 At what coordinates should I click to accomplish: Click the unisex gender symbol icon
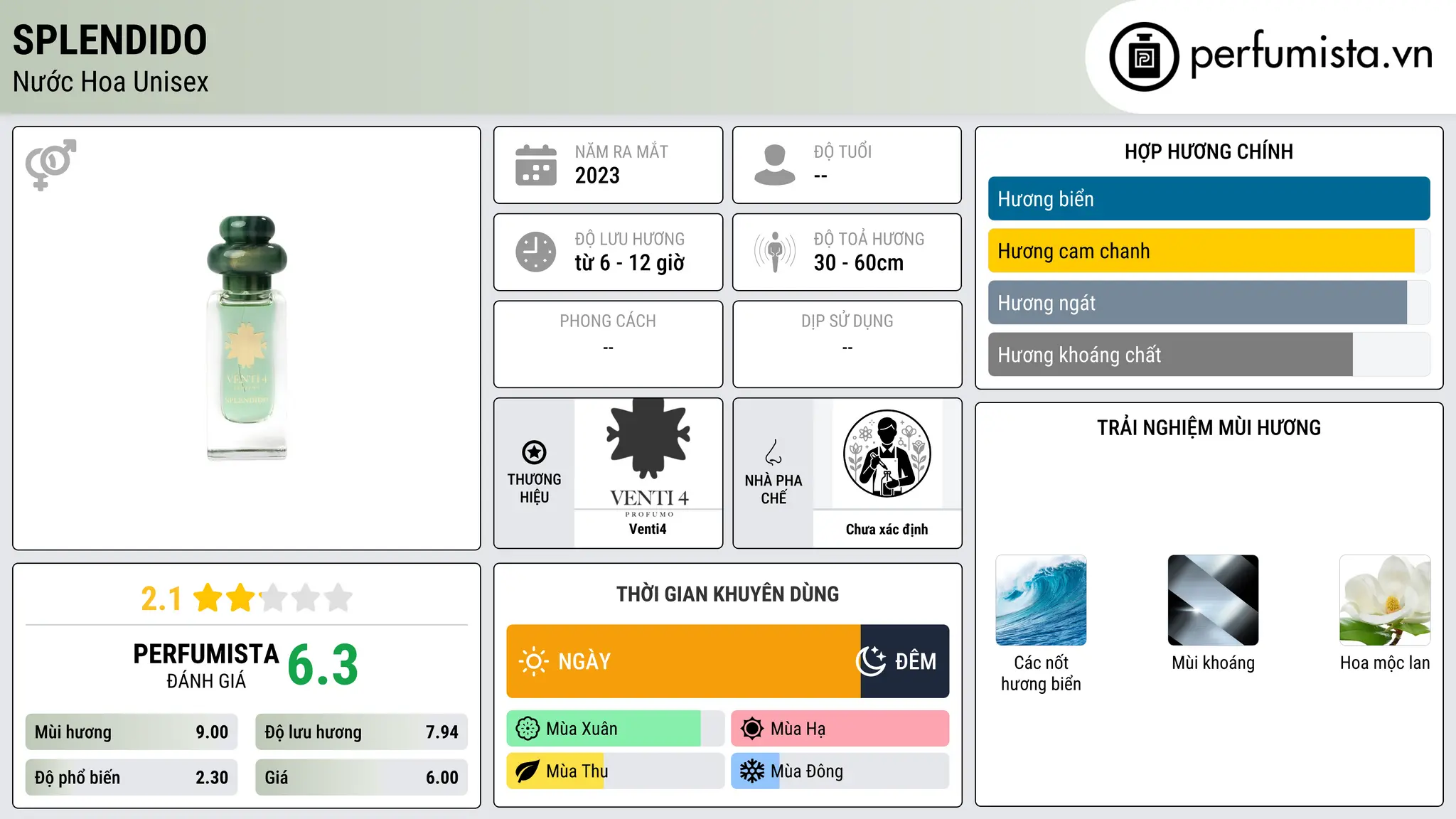click(50, 165)
